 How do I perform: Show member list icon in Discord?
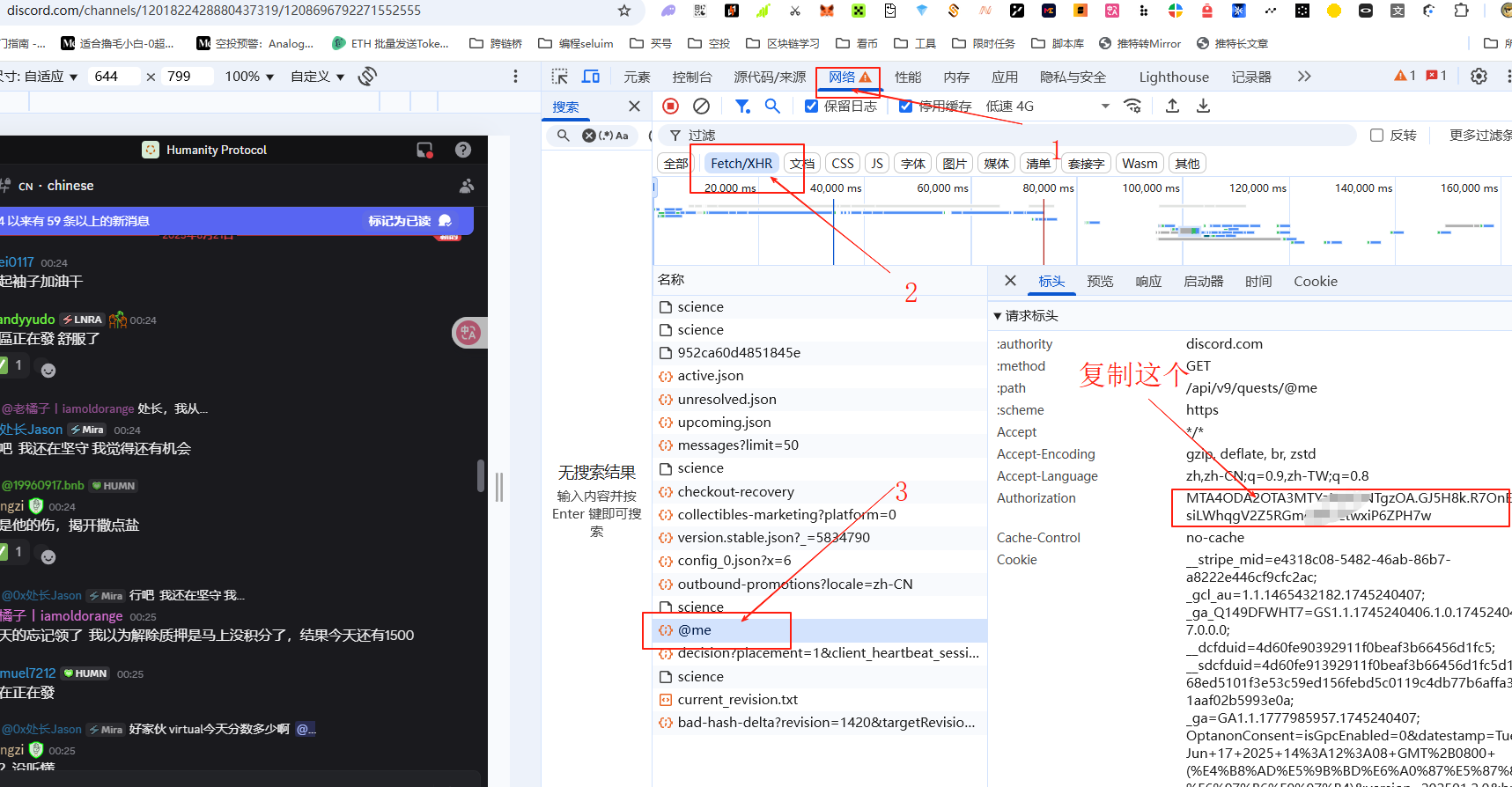pos(467,186)
